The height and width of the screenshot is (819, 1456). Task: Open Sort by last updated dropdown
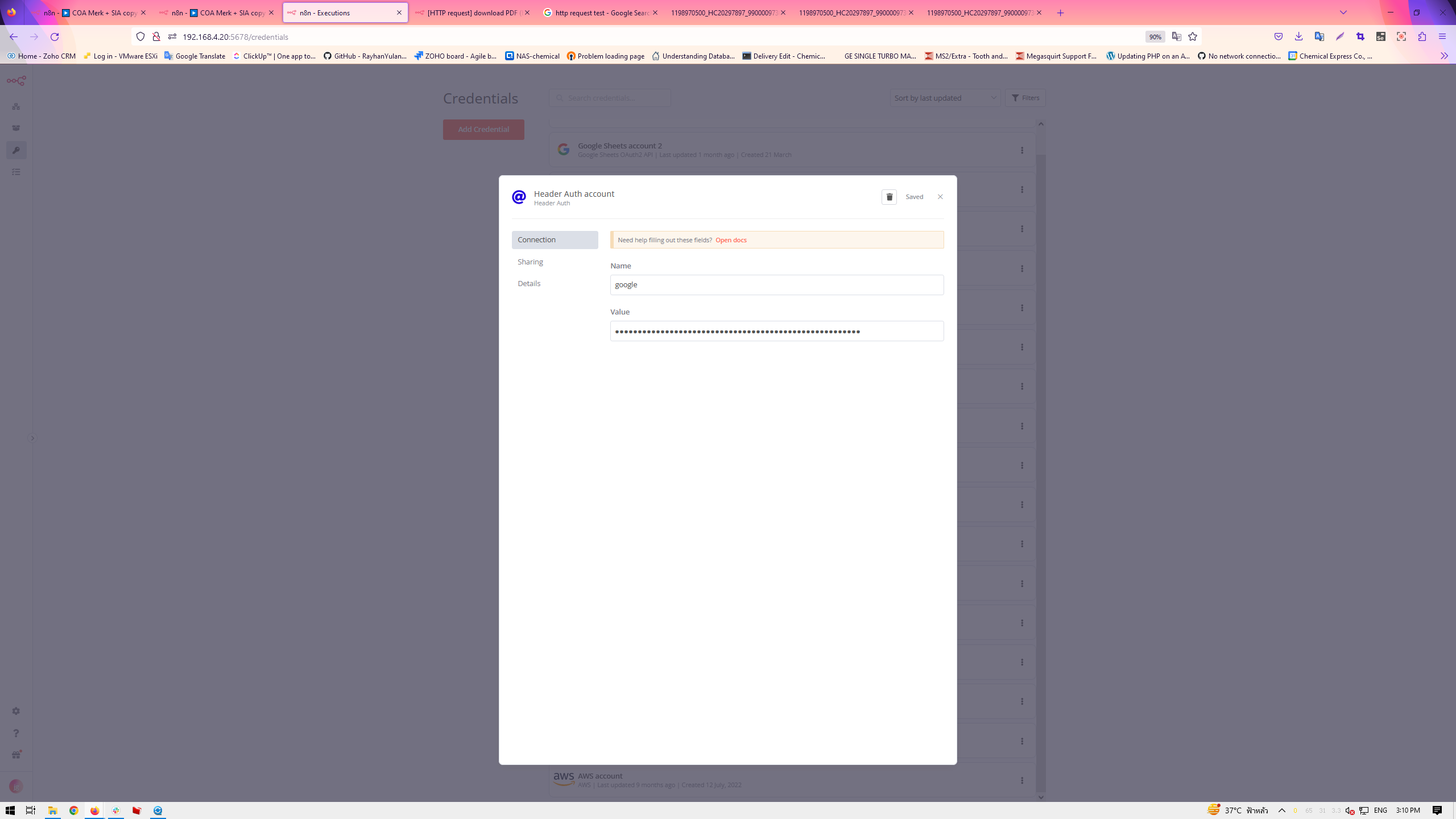pyautogui.click(x=945, y=98)
